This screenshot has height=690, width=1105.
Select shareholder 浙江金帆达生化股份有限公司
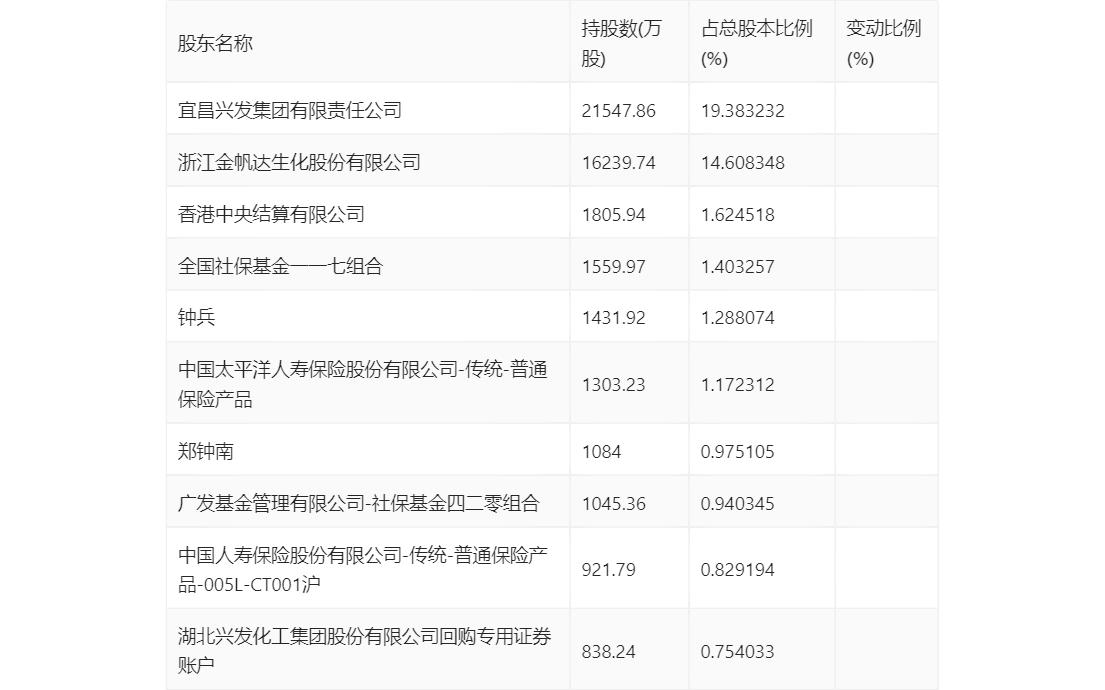pos(299,162)
